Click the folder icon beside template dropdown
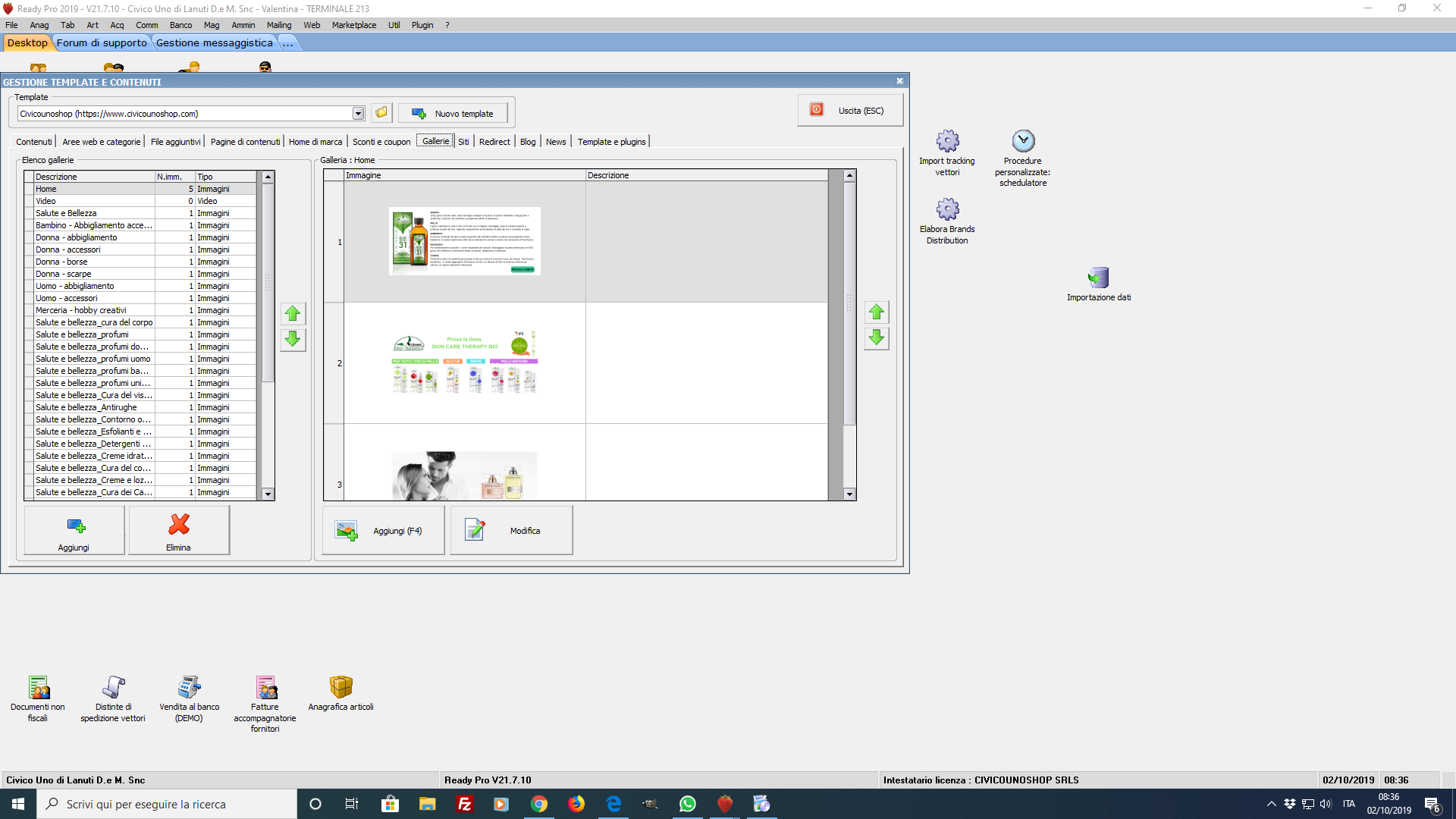1456x819 pixels. (381, 113)
